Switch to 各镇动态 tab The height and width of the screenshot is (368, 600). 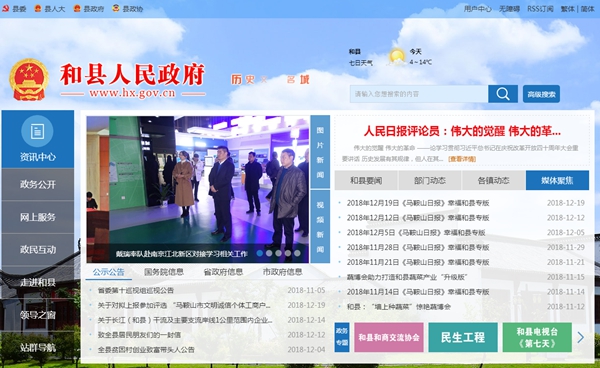[x=493, y=180]
